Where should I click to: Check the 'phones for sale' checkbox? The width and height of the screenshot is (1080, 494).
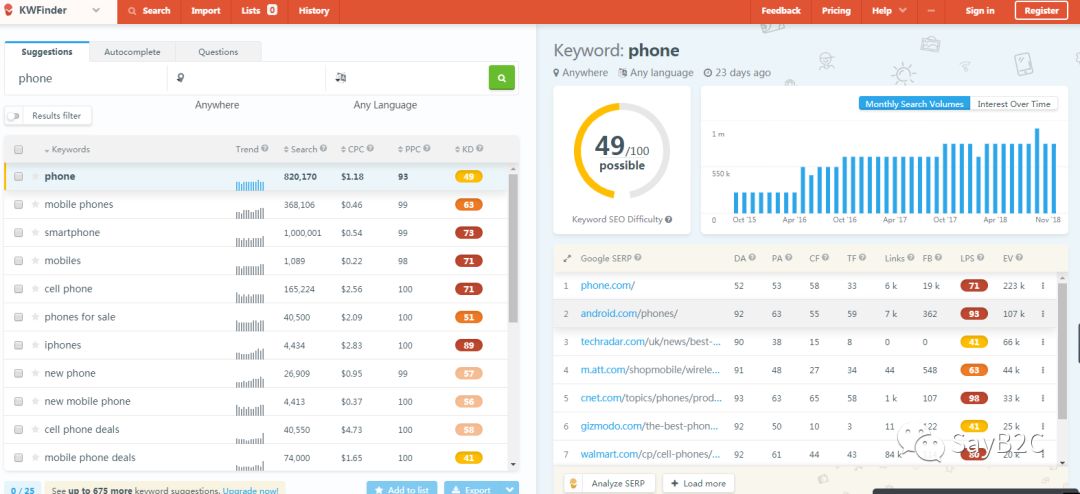tap(19, 317)
